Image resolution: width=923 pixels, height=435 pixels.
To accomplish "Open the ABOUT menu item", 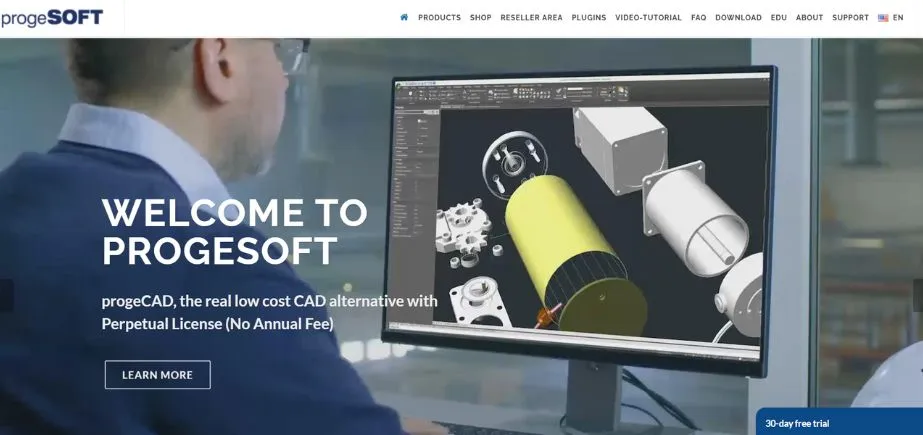I will click(809, 18).
